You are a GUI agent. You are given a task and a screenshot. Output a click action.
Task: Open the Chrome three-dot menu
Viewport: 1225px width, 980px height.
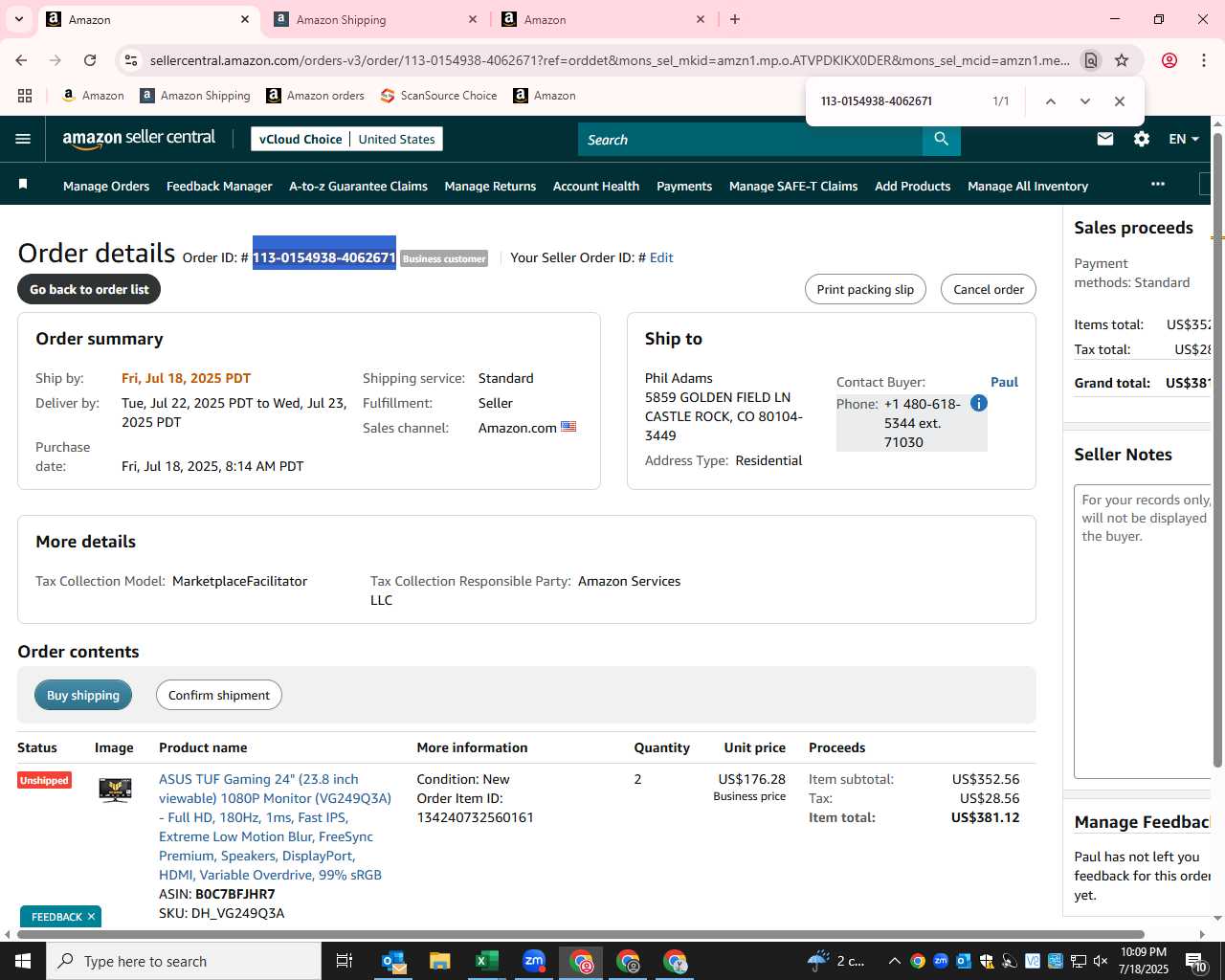[1203, 60]
